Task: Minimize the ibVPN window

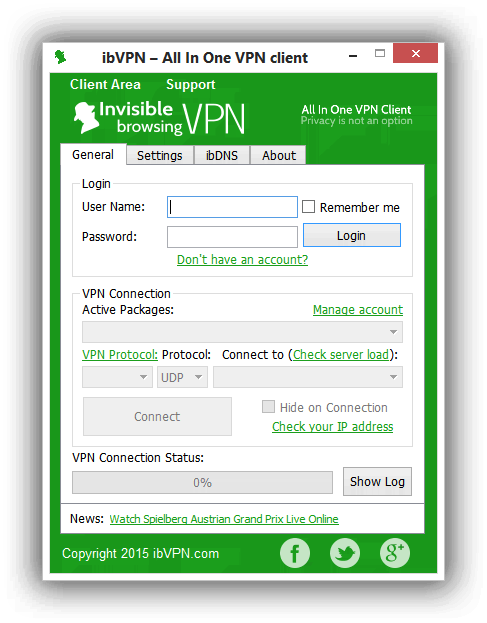Action: [353, 56]
